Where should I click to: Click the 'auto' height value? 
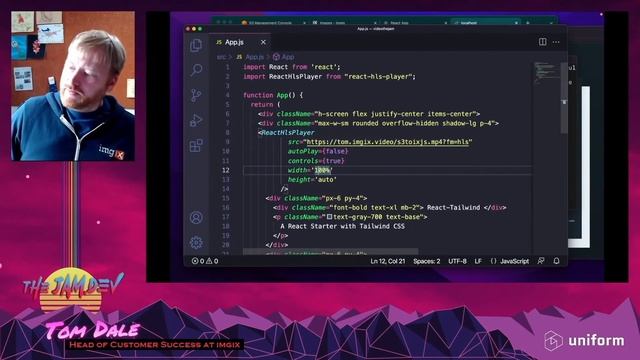(x=325, y=180)
